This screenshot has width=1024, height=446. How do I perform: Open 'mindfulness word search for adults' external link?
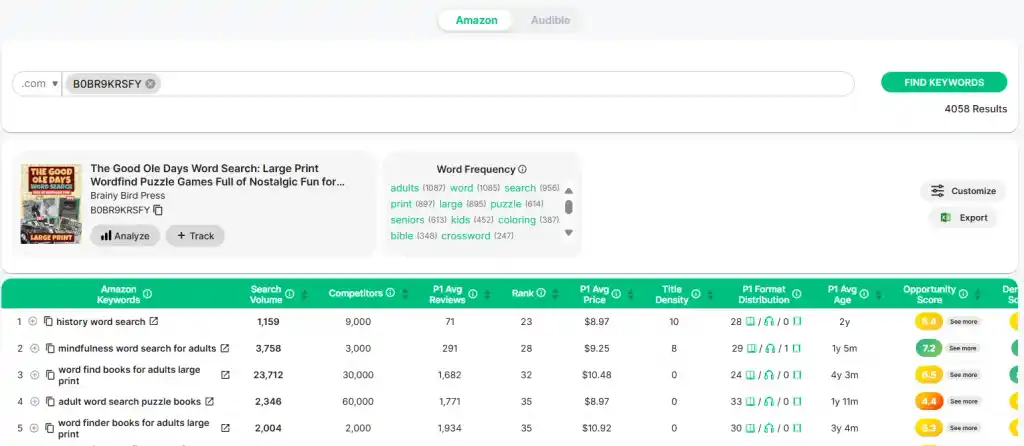point(225,348)
